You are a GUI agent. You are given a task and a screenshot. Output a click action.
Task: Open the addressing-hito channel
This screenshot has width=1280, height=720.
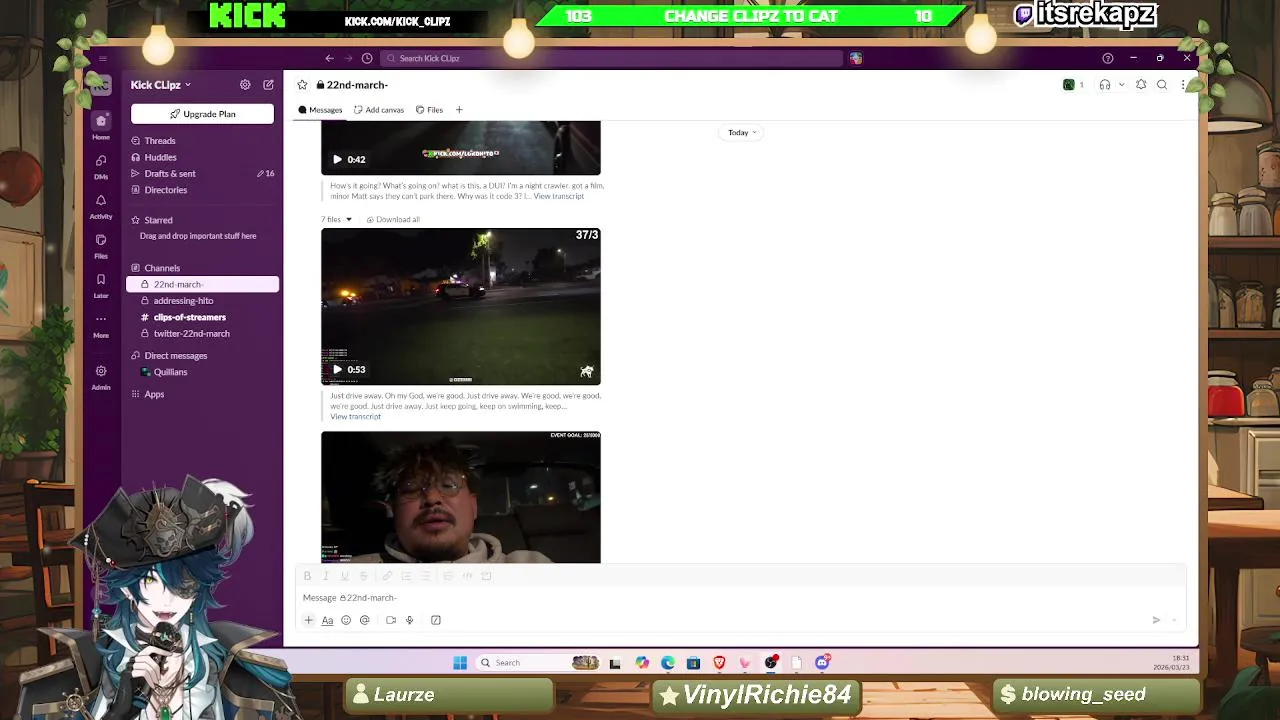[183, 301]
